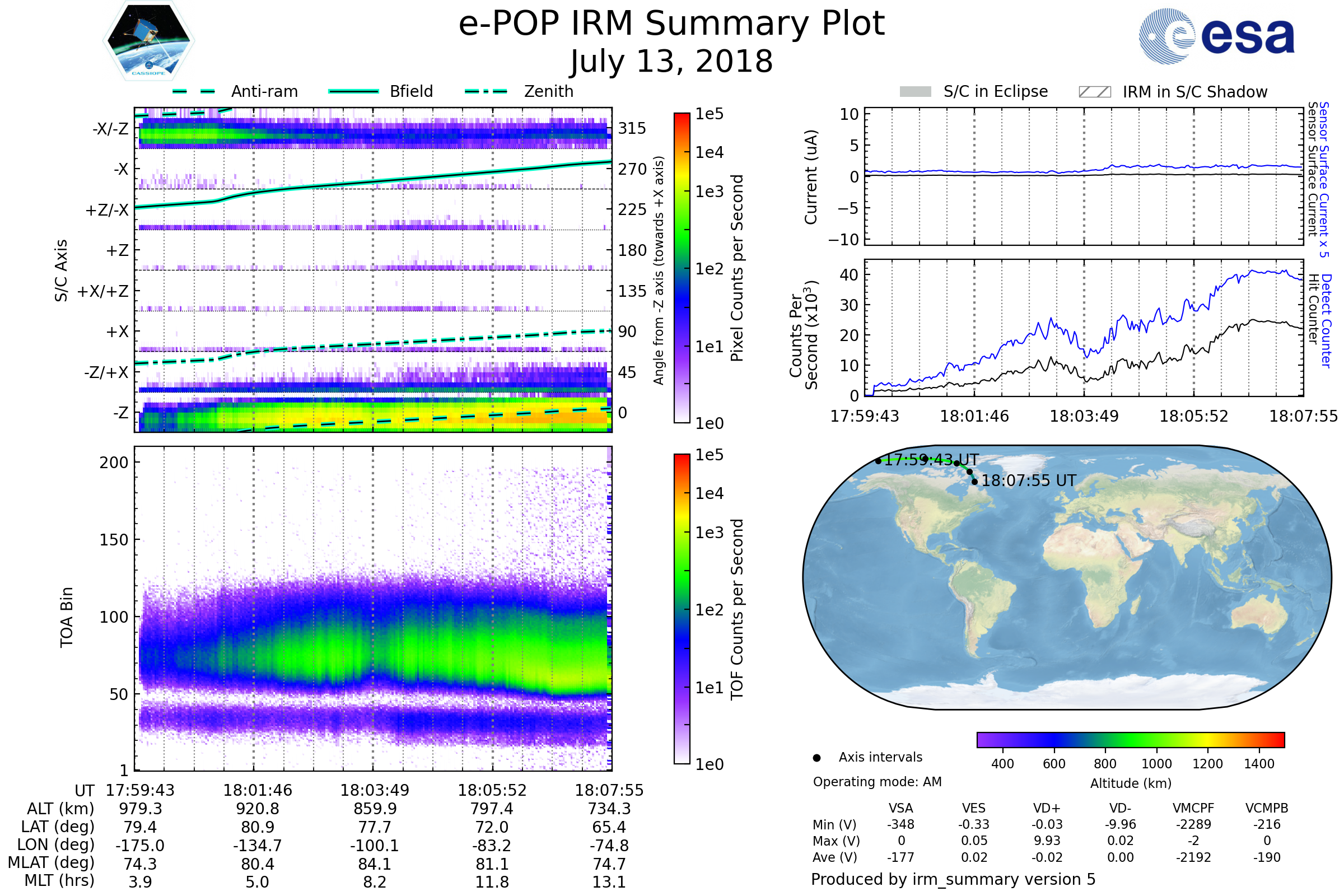This screenshot has height=896, width=1344.
Task: Click the Detect Counter blue axis label
Action: click(1326, 320)
